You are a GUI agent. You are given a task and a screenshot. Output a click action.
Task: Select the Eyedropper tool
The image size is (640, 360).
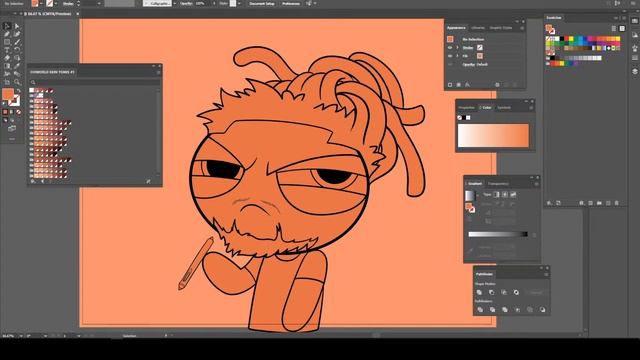point(17,66)
